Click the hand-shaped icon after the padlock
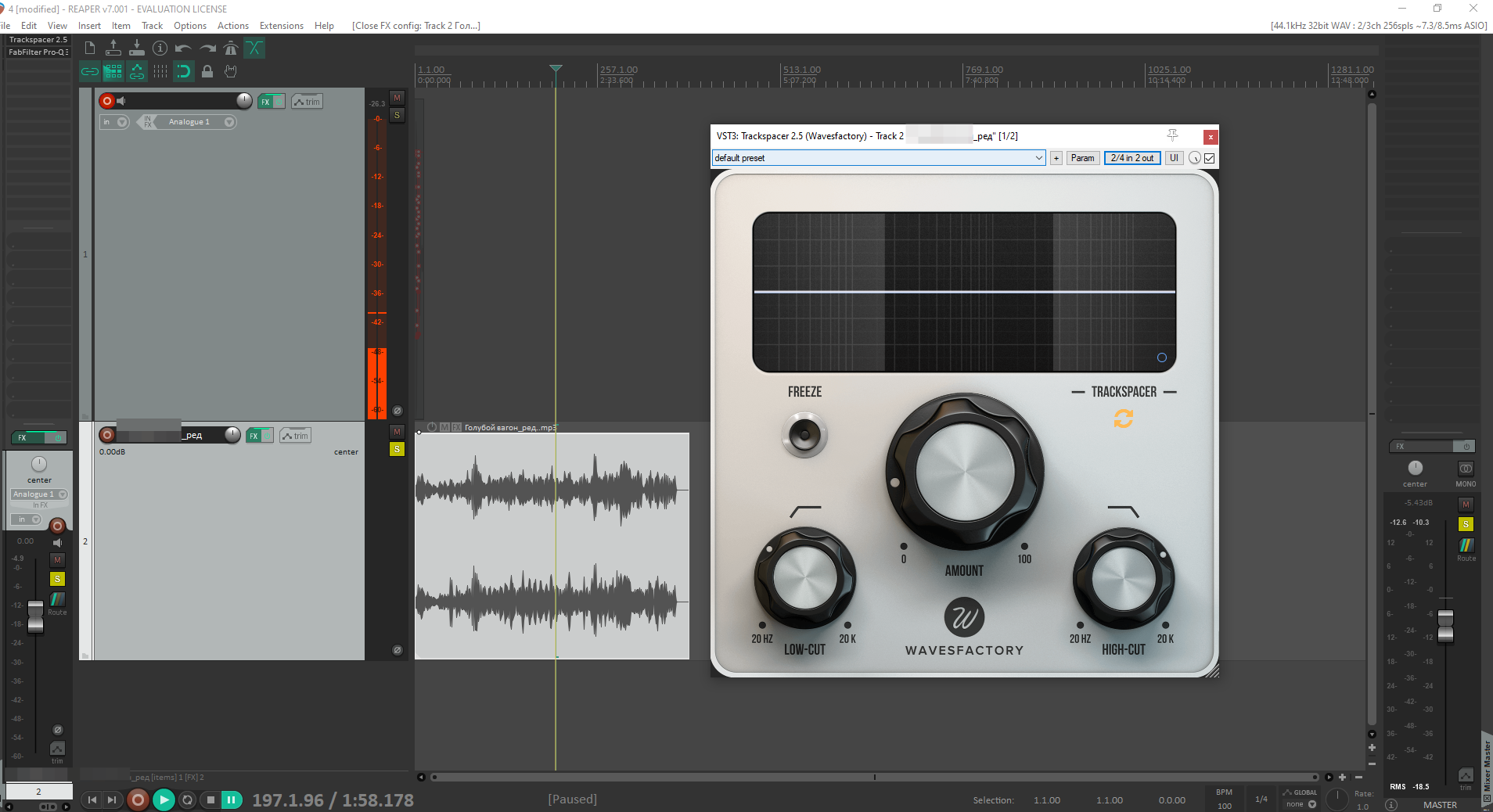This screenshot has width=1493, height=812. 231,71
